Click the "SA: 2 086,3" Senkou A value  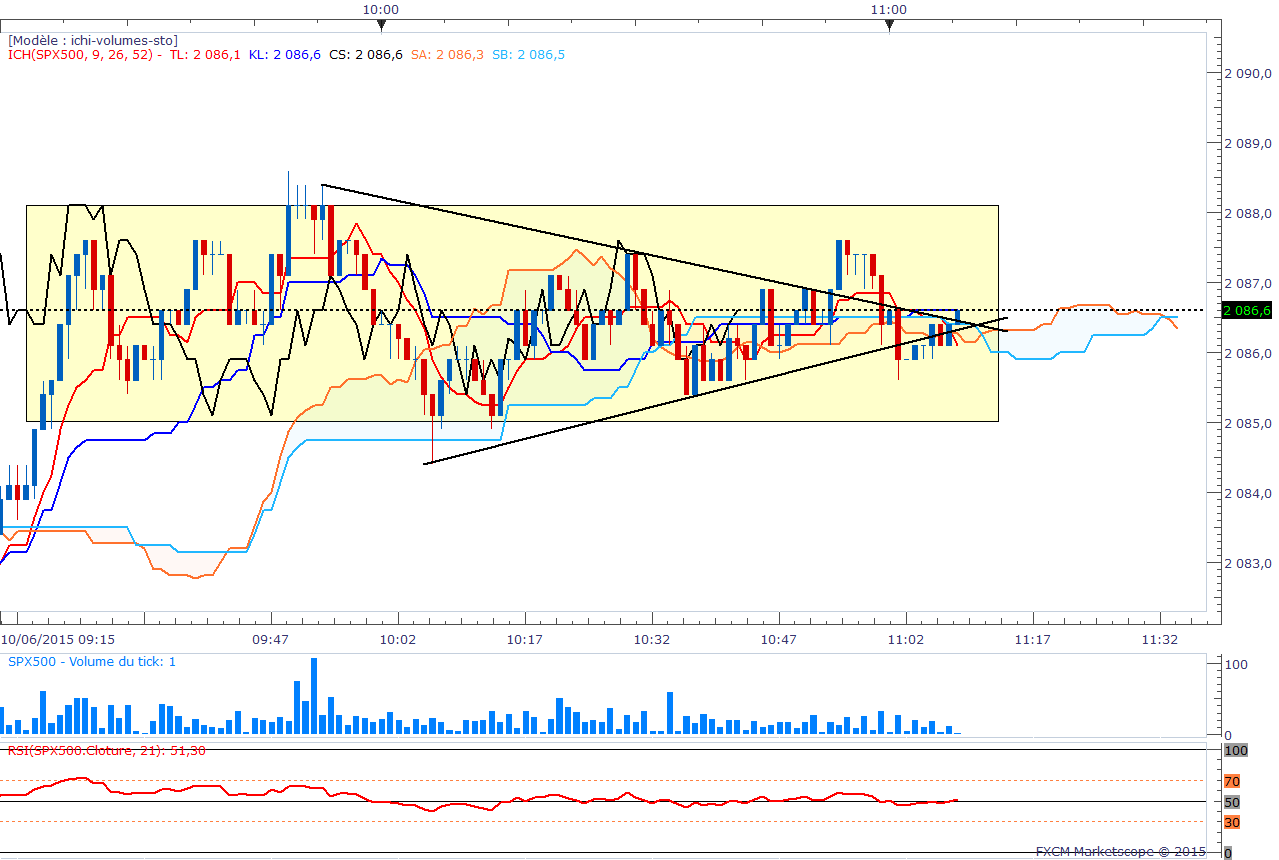pyautogui.click(x=448, y=54)
